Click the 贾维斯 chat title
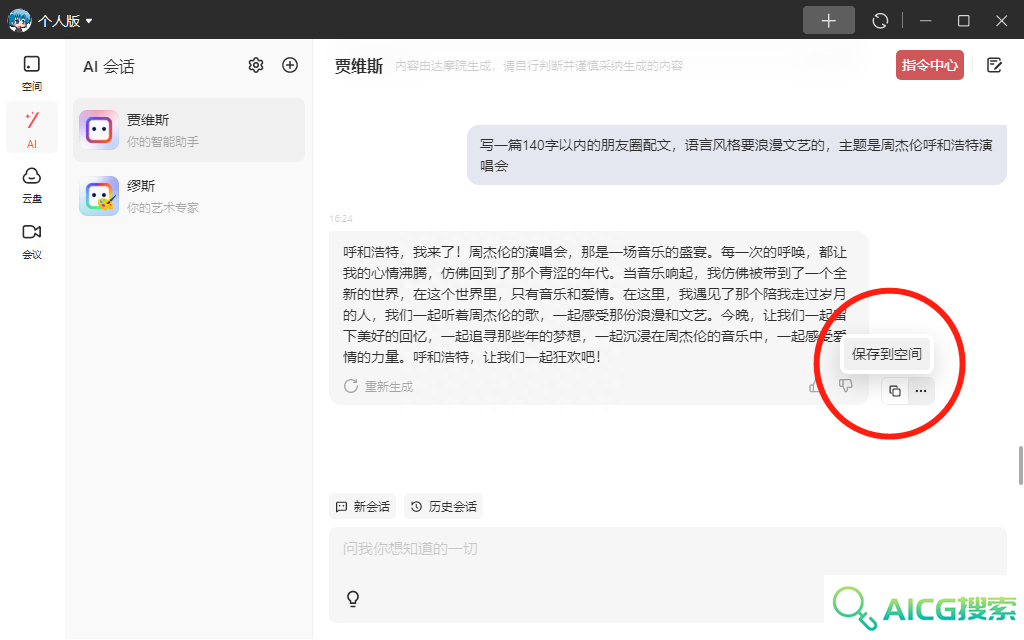 point(359,66)
